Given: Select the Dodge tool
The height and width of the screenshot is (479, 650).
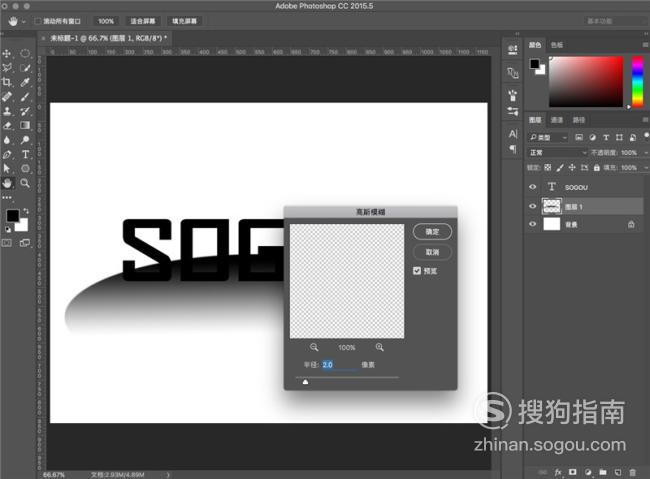Looking at the screenshot, I should click(25, 140).
